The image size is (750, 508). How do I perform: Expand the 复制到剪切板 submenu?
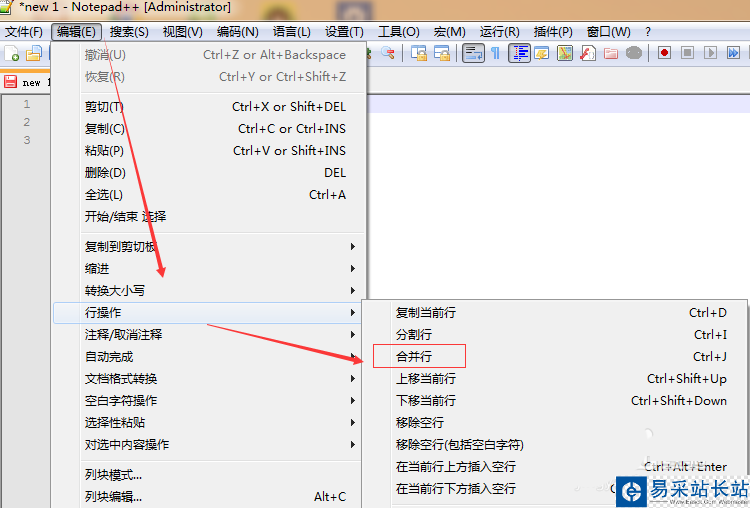(209, 246)
